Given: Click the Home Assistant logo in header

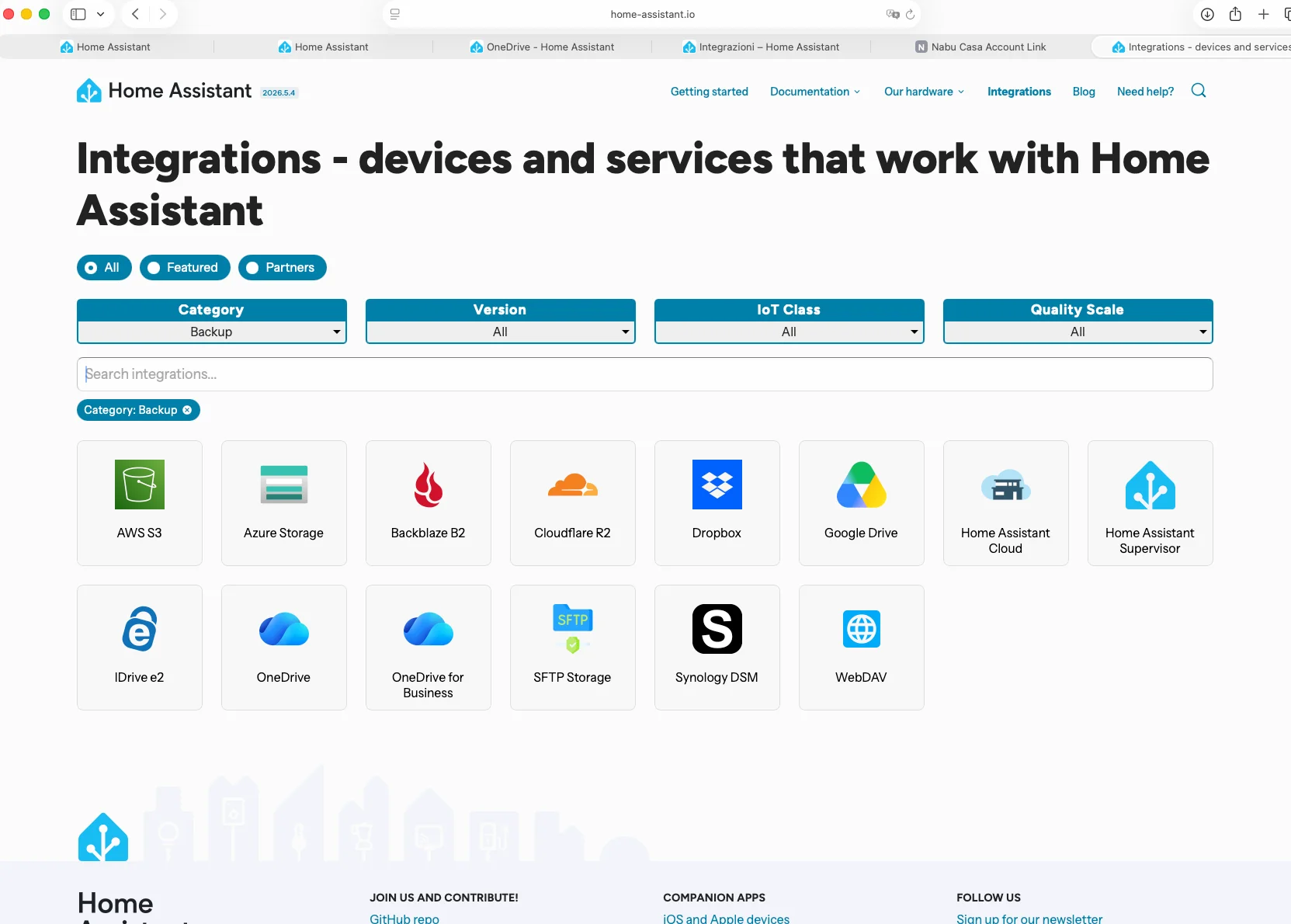Looking at the screenshot, I should tap(165, 91).
